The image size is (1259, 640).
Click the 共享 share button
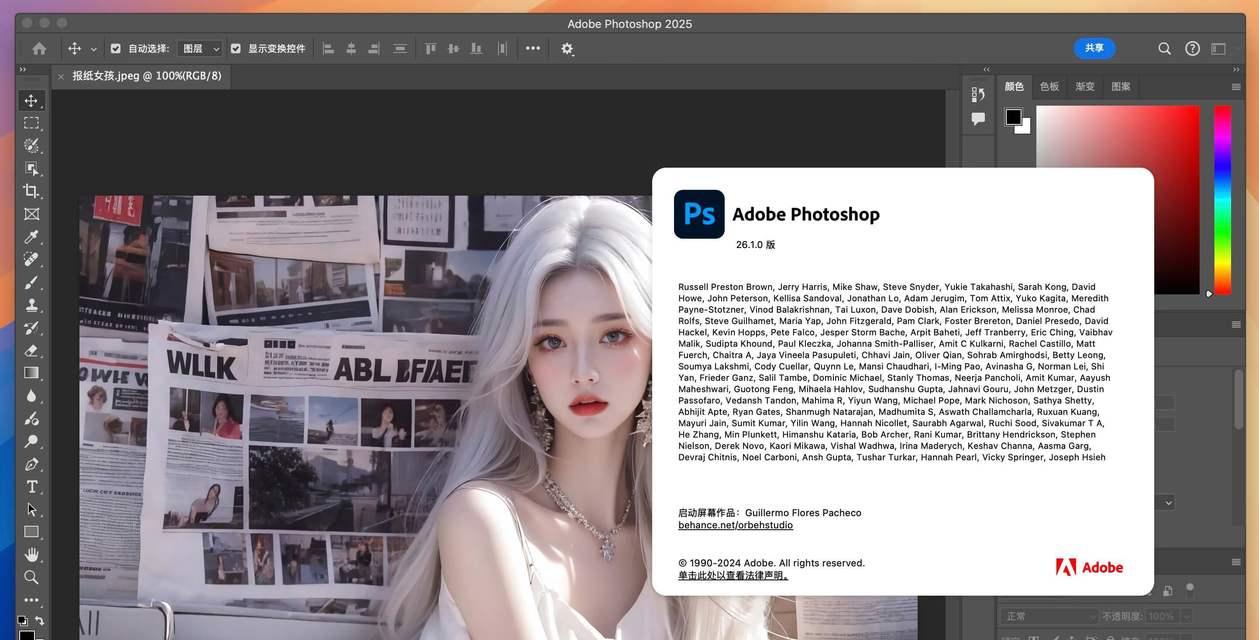click(x=1095, y=48)
